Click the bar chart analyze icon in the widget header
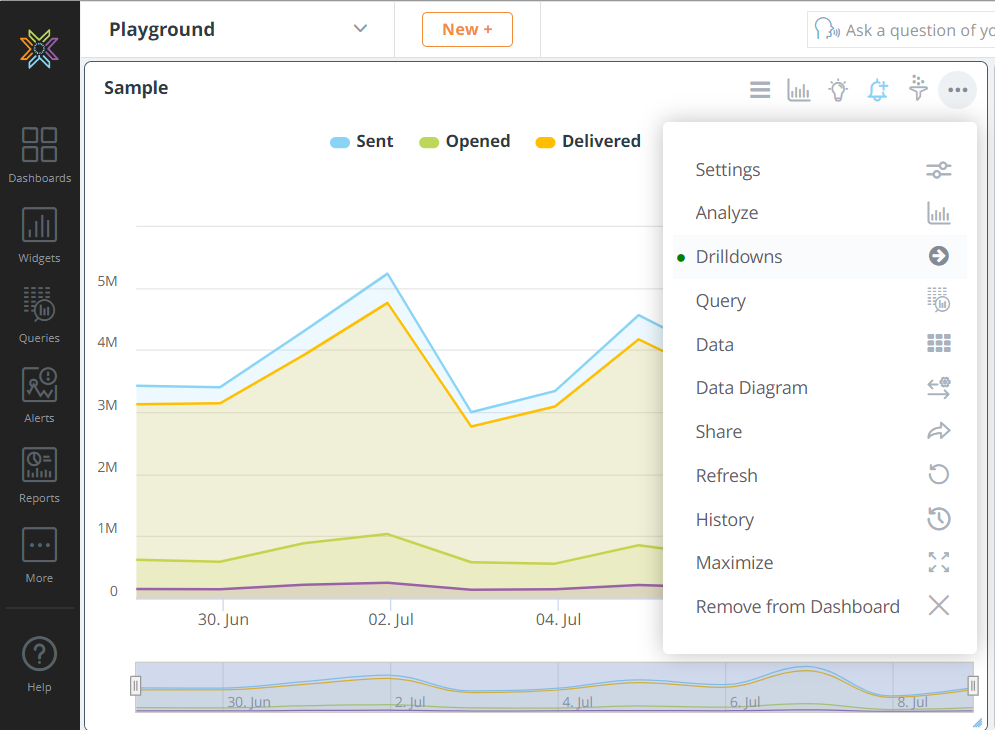 click(799, 90)
